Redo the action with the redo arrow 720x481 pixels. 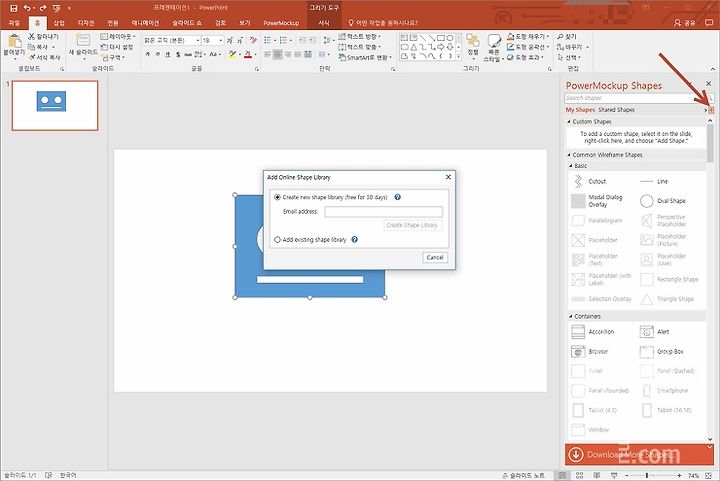click(43, 8)
